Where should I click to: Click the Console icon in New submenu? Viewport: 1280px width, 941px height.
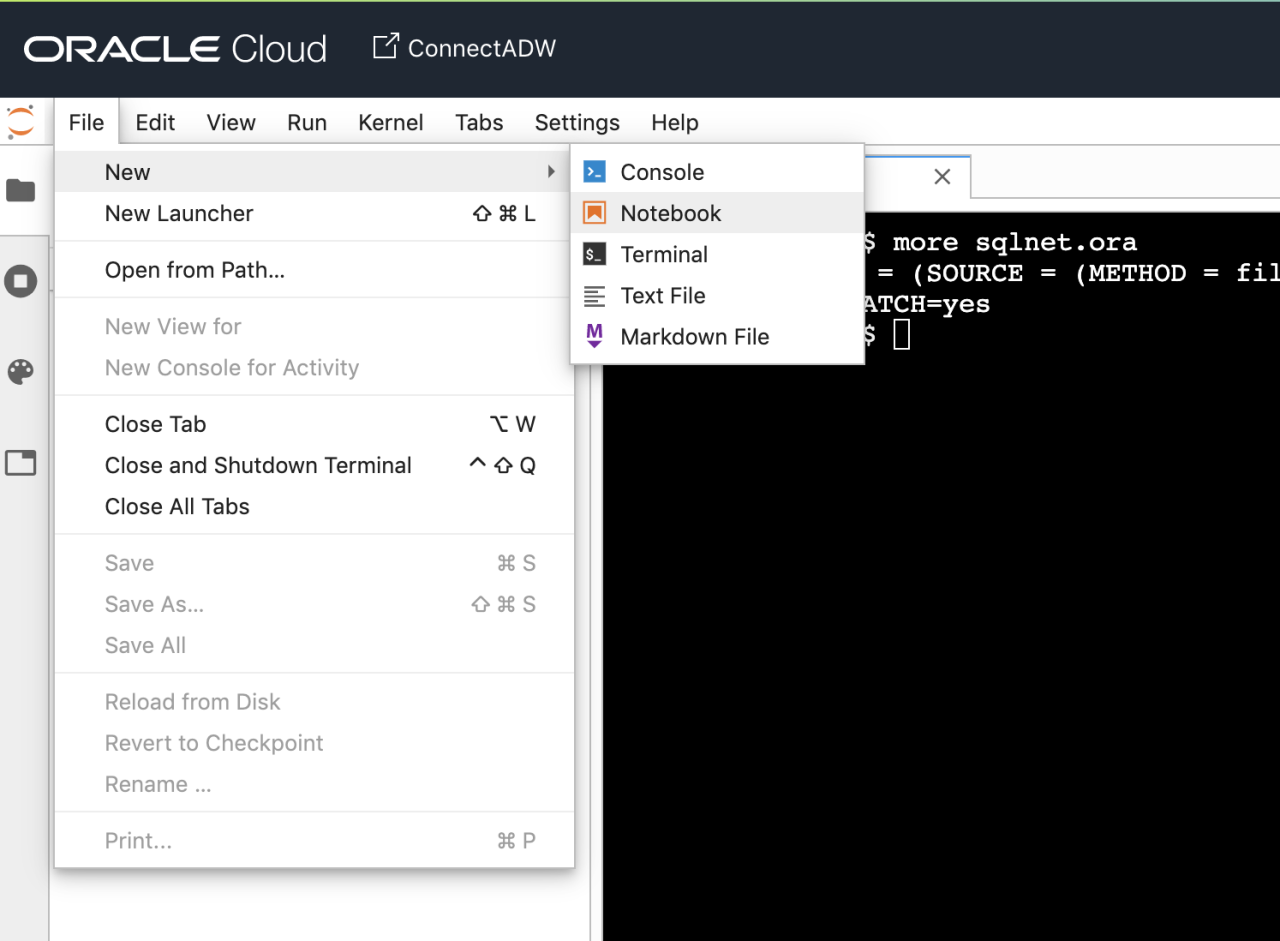594,172
